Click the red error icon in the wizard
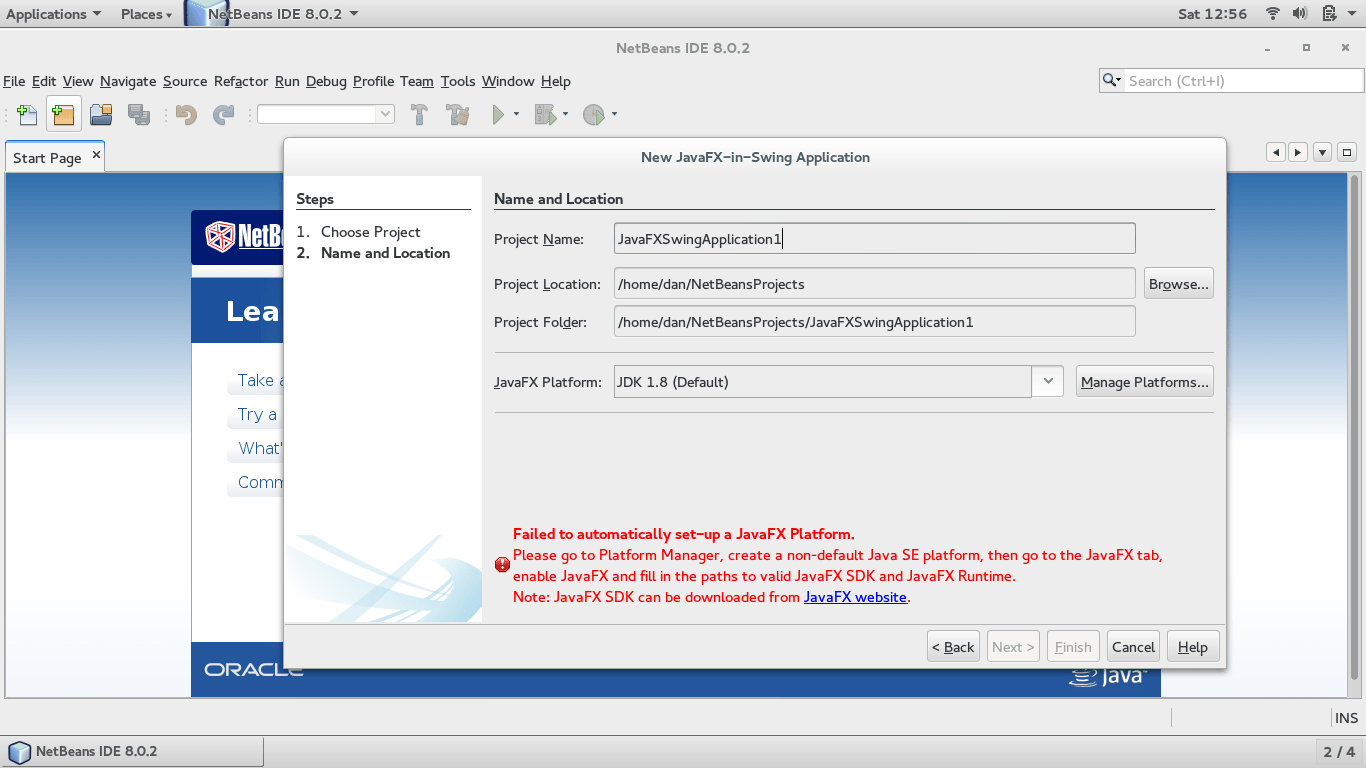The image size is (1366, 768). (x=502, y=565)
